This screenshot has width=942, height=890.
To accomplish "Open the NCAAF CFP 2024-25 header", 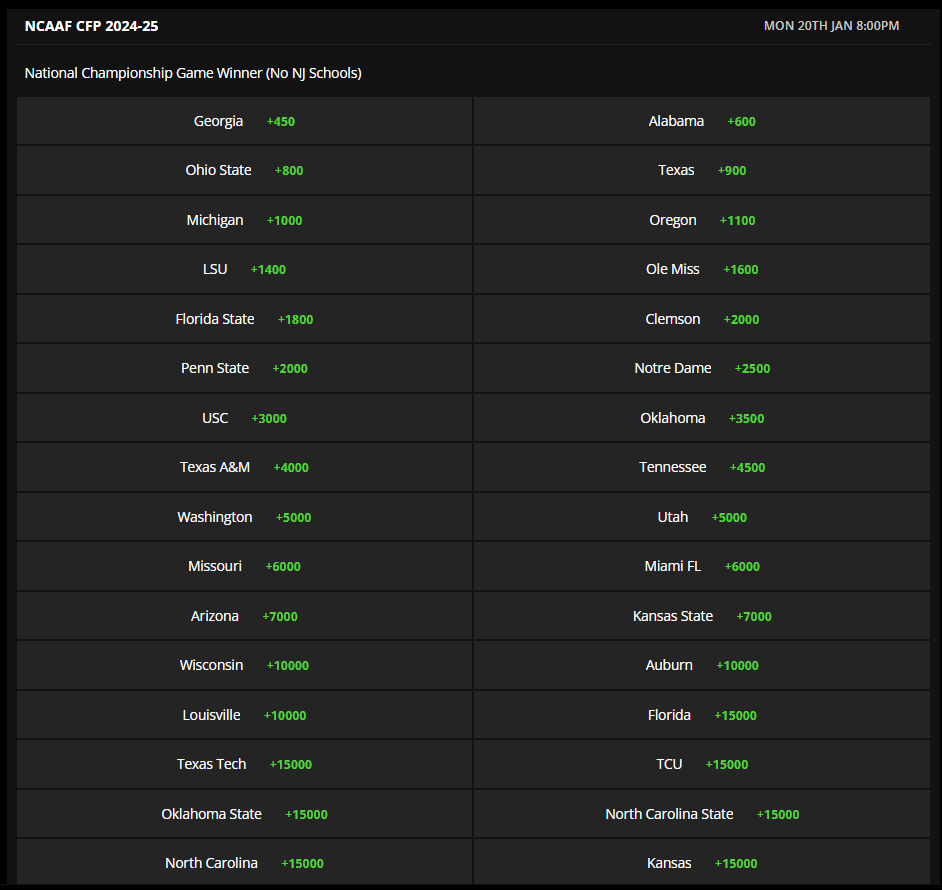I will coord(91,26).
